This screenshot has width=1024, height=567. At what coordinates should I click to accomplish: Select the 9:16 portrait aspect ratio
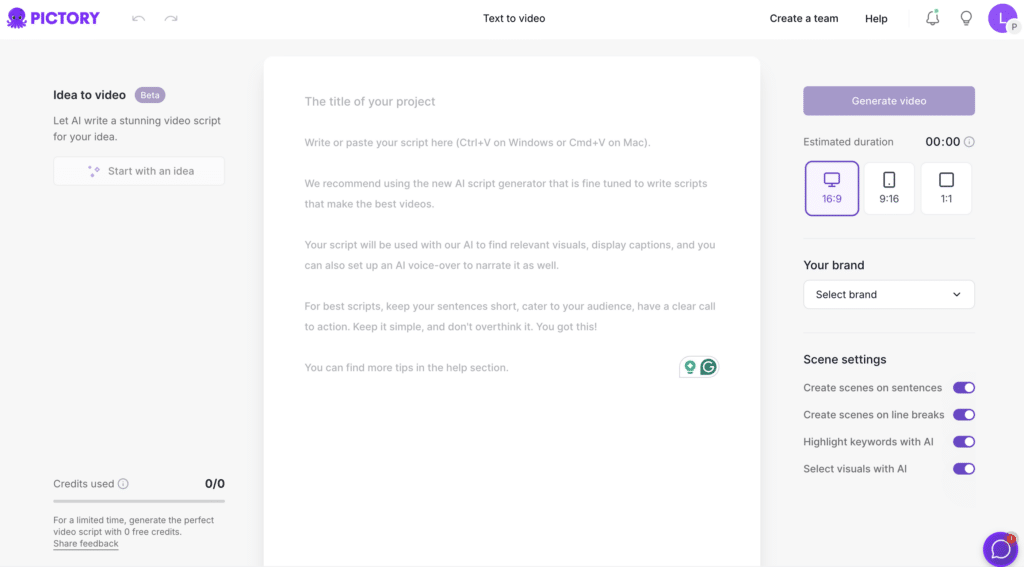point(889,189)
